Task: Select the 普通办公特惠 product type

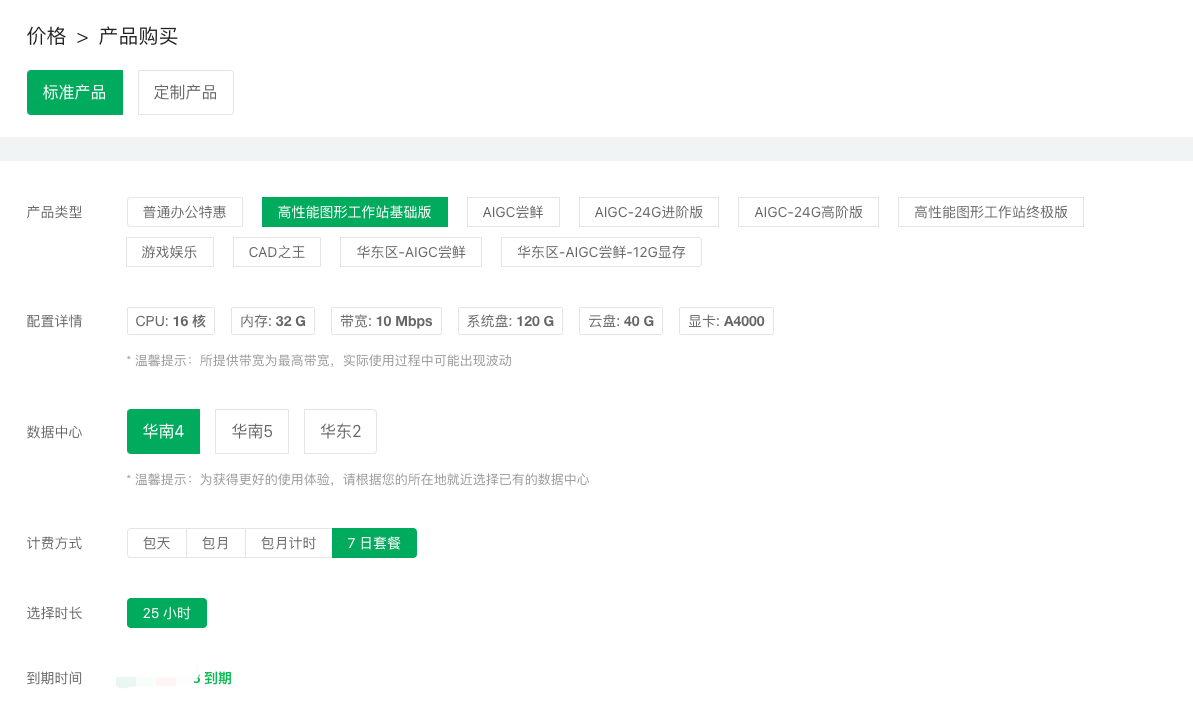Action: 185,212
